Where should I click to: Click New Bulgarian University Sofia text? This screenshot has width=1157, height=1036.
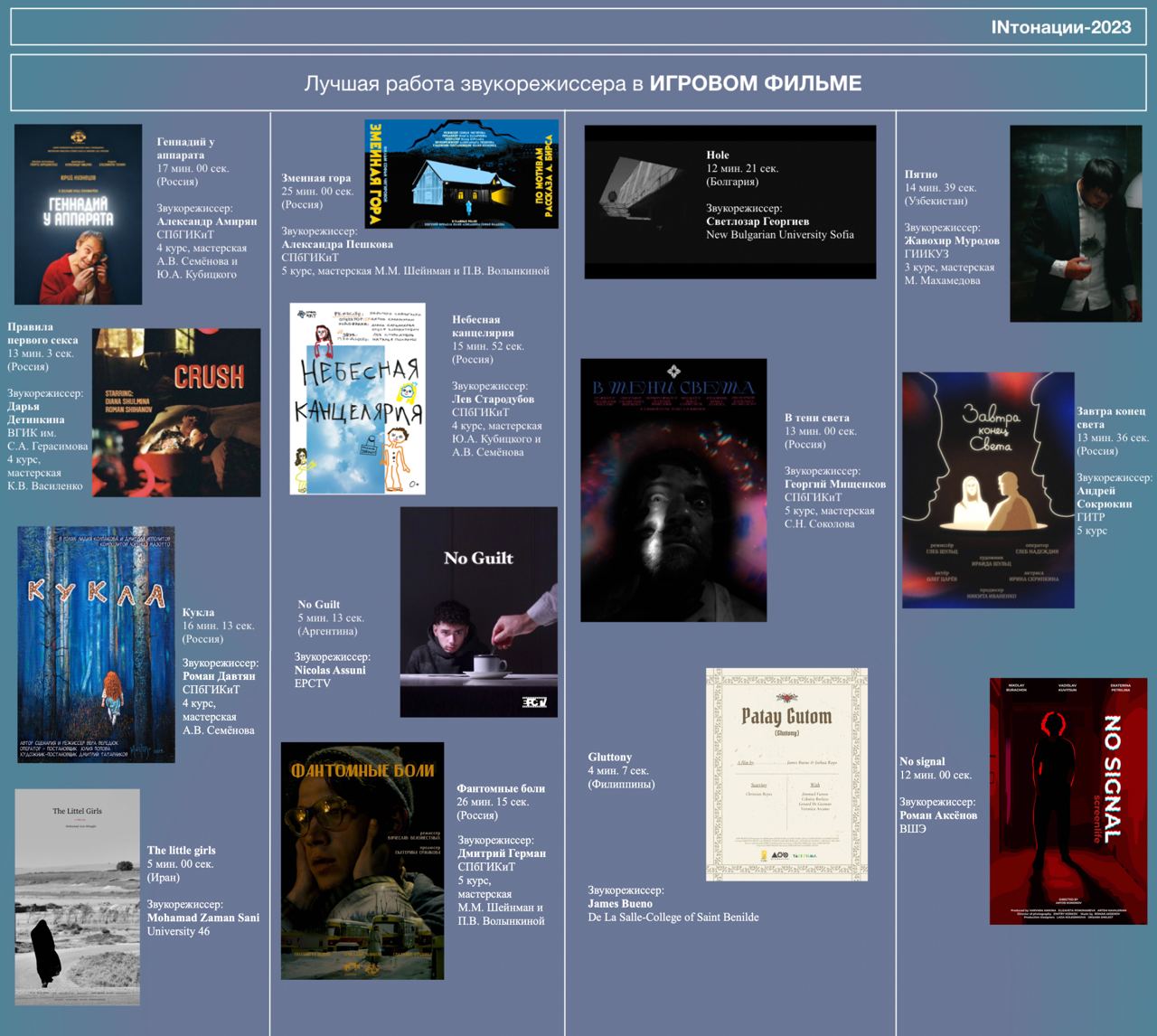pos(780,234)
